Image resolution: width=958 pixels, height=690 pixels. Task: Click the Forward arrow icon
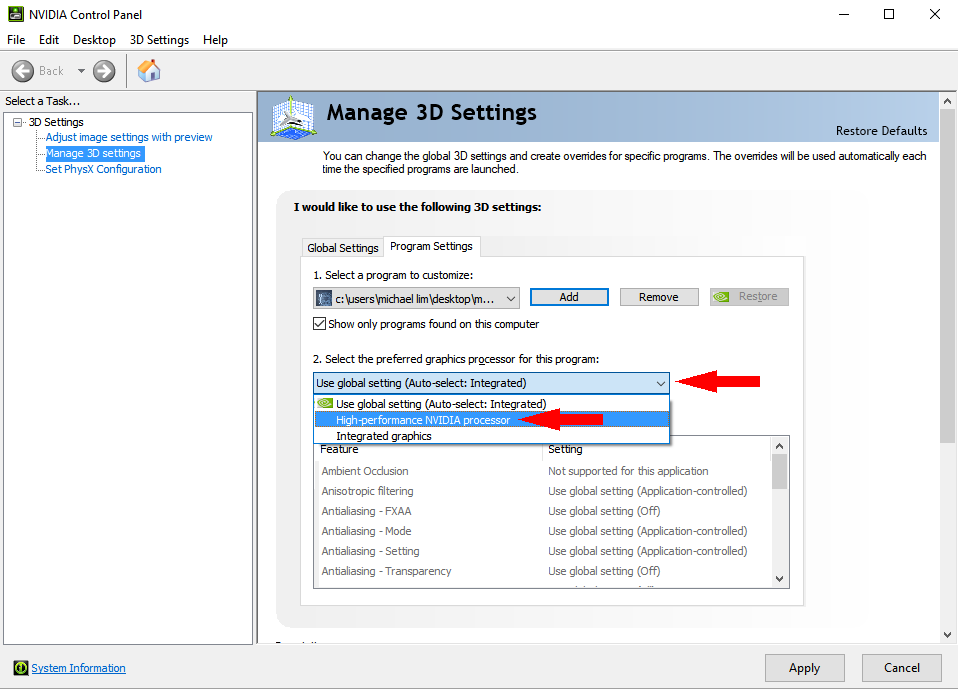point(104,71)
